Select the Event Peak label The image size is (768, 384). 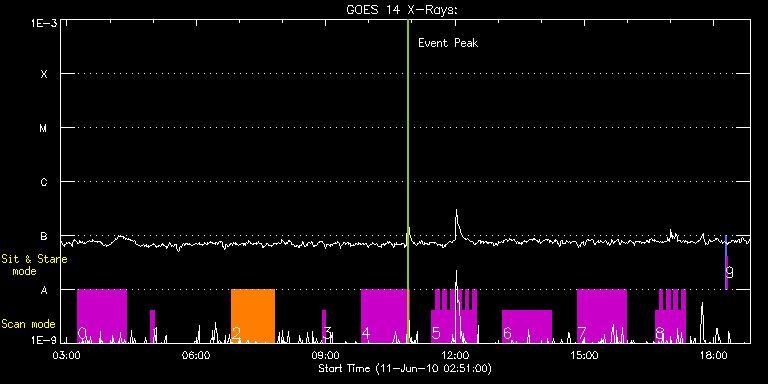[448, 43]
